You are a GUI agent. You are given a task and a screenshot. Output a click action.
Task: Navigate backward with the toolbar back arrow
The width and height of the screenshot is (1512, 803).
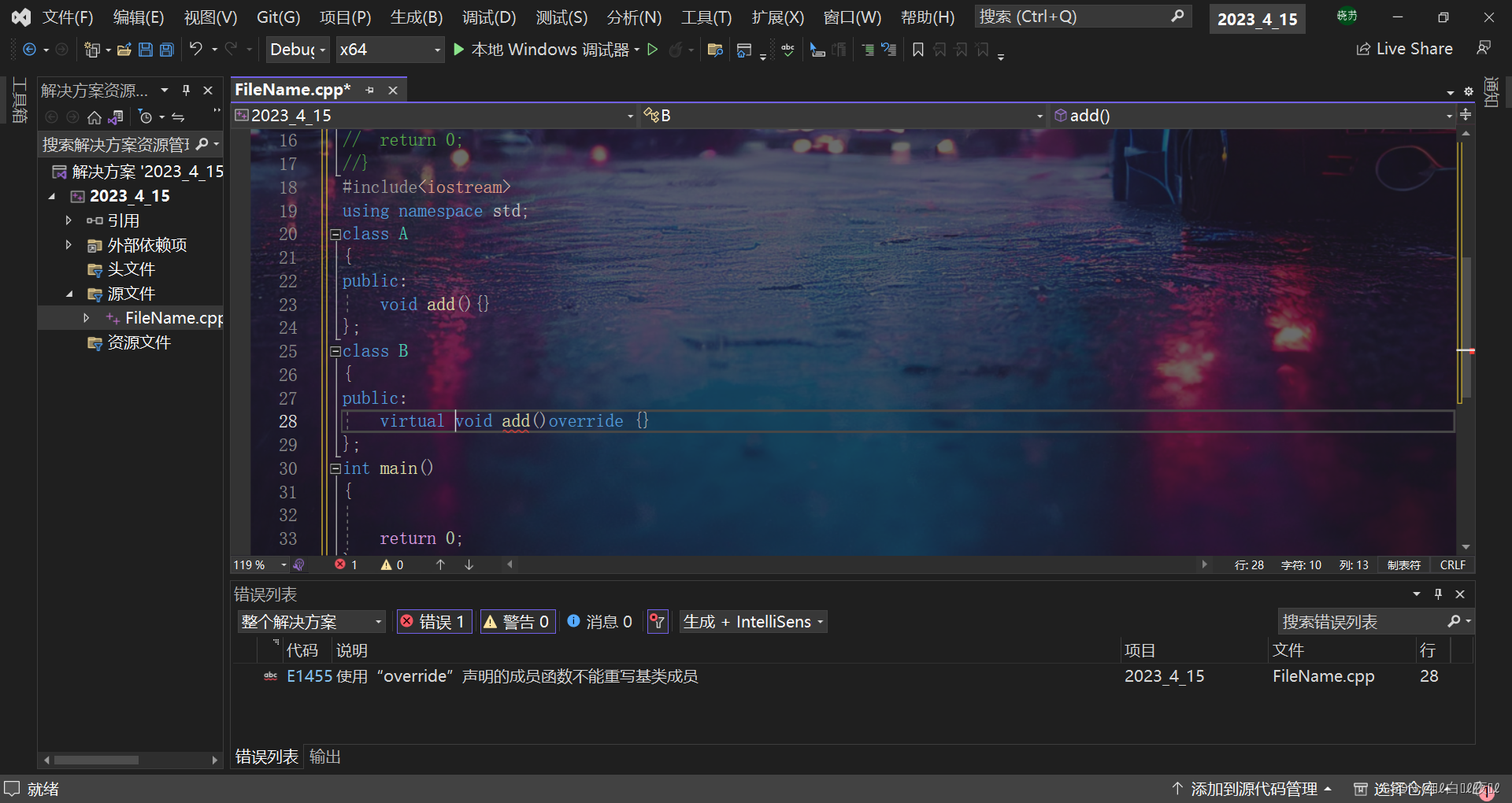pos(29,50)
